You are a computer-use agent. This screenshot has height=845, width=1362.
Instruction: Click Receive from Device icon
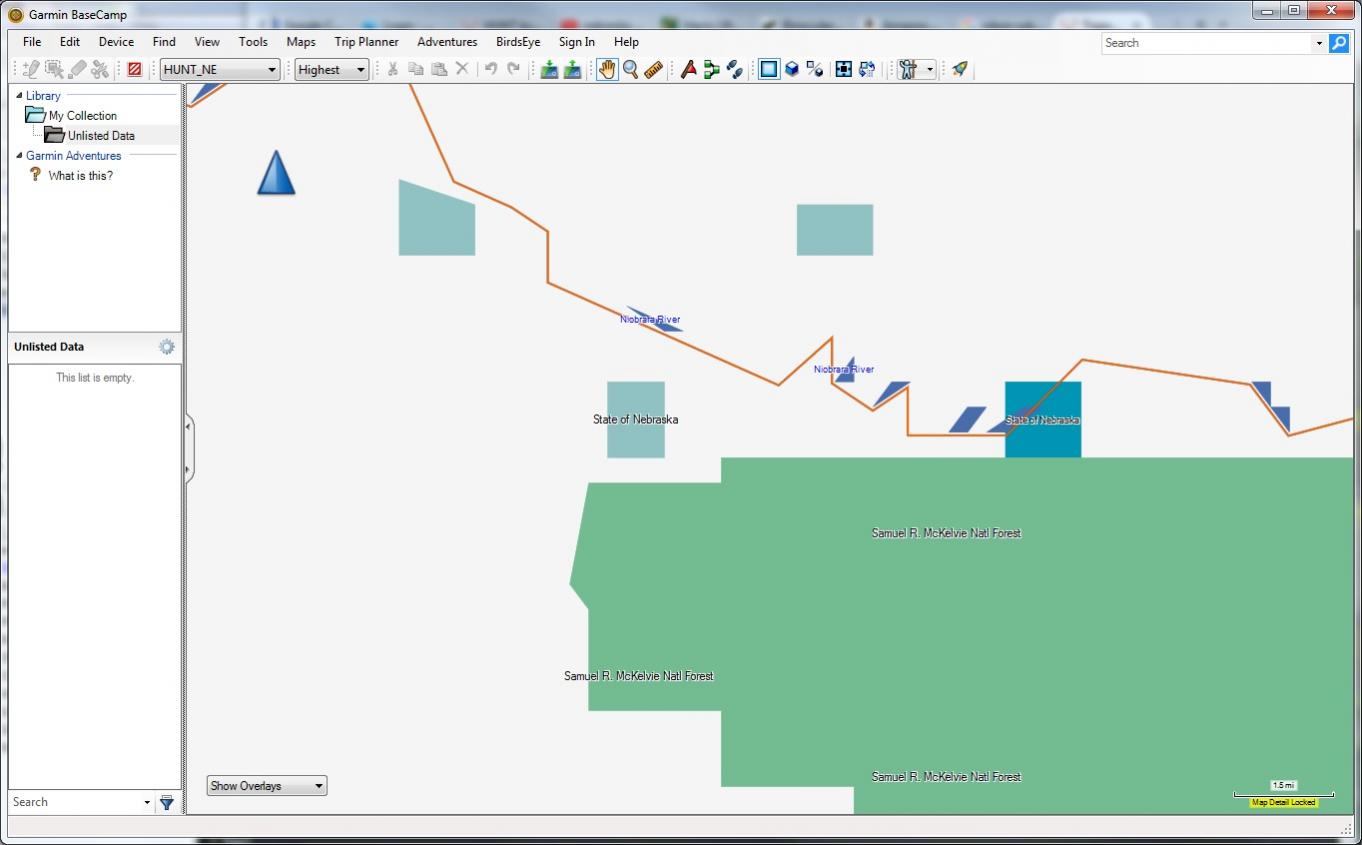pos(572,69)
